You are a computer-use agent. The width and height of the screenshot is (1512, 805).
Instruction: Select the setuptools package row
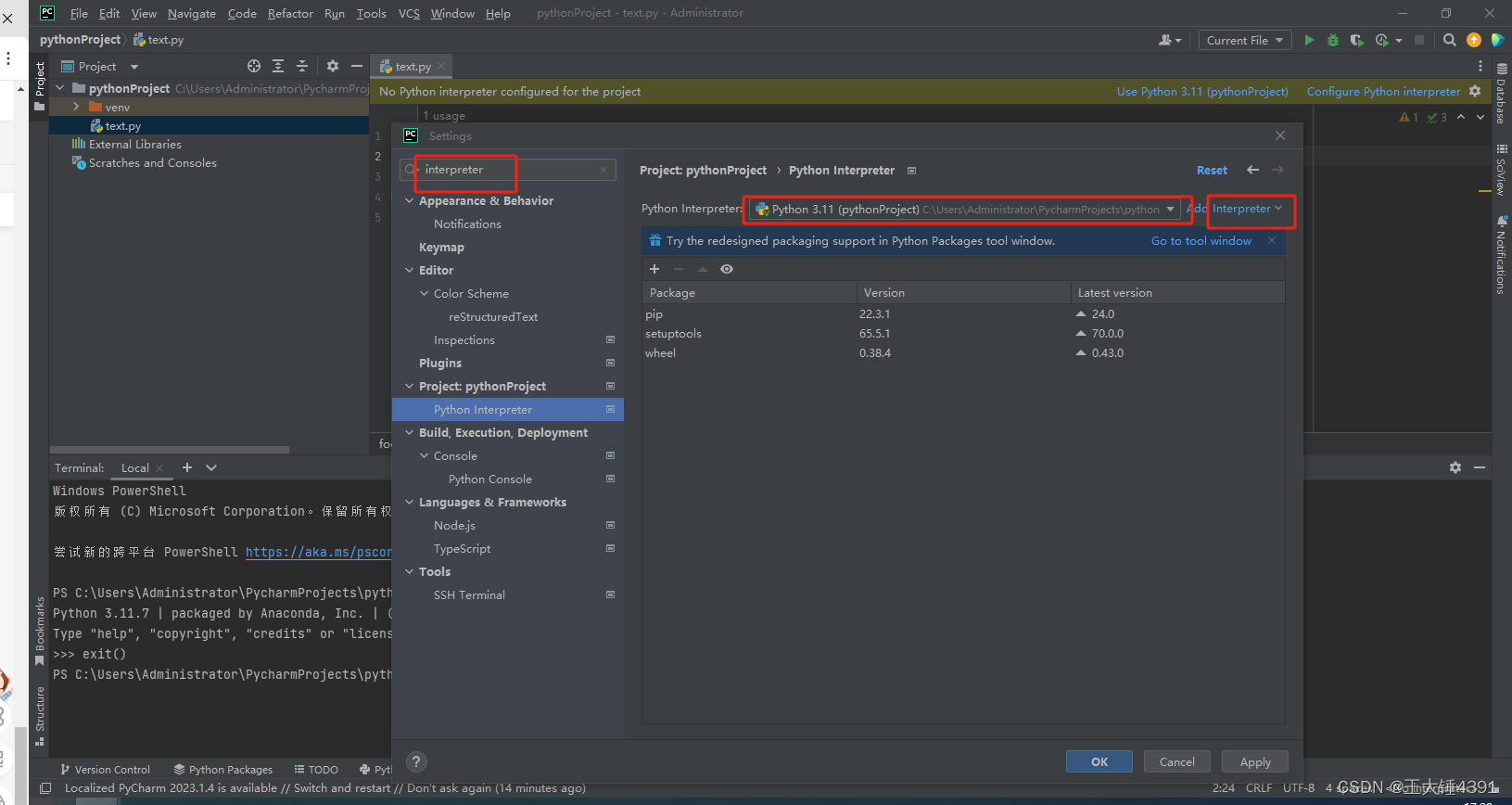click(x=963, y=334)
